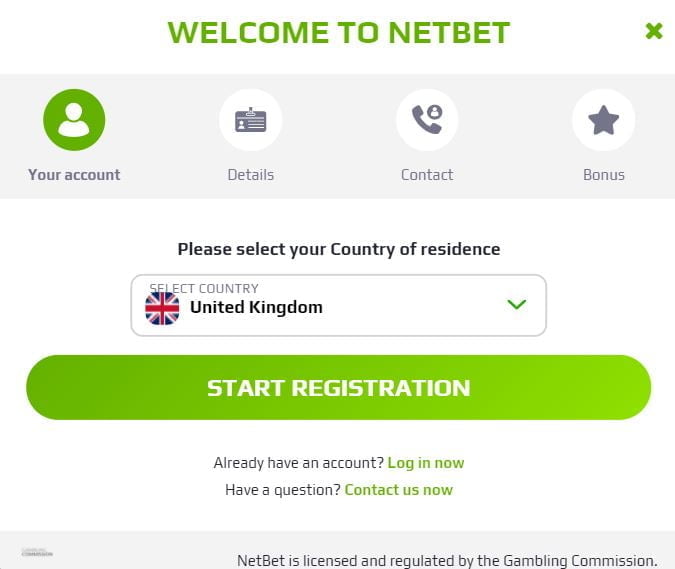
Task: Close the NetBet registration dialog
Action: point(654,31)
